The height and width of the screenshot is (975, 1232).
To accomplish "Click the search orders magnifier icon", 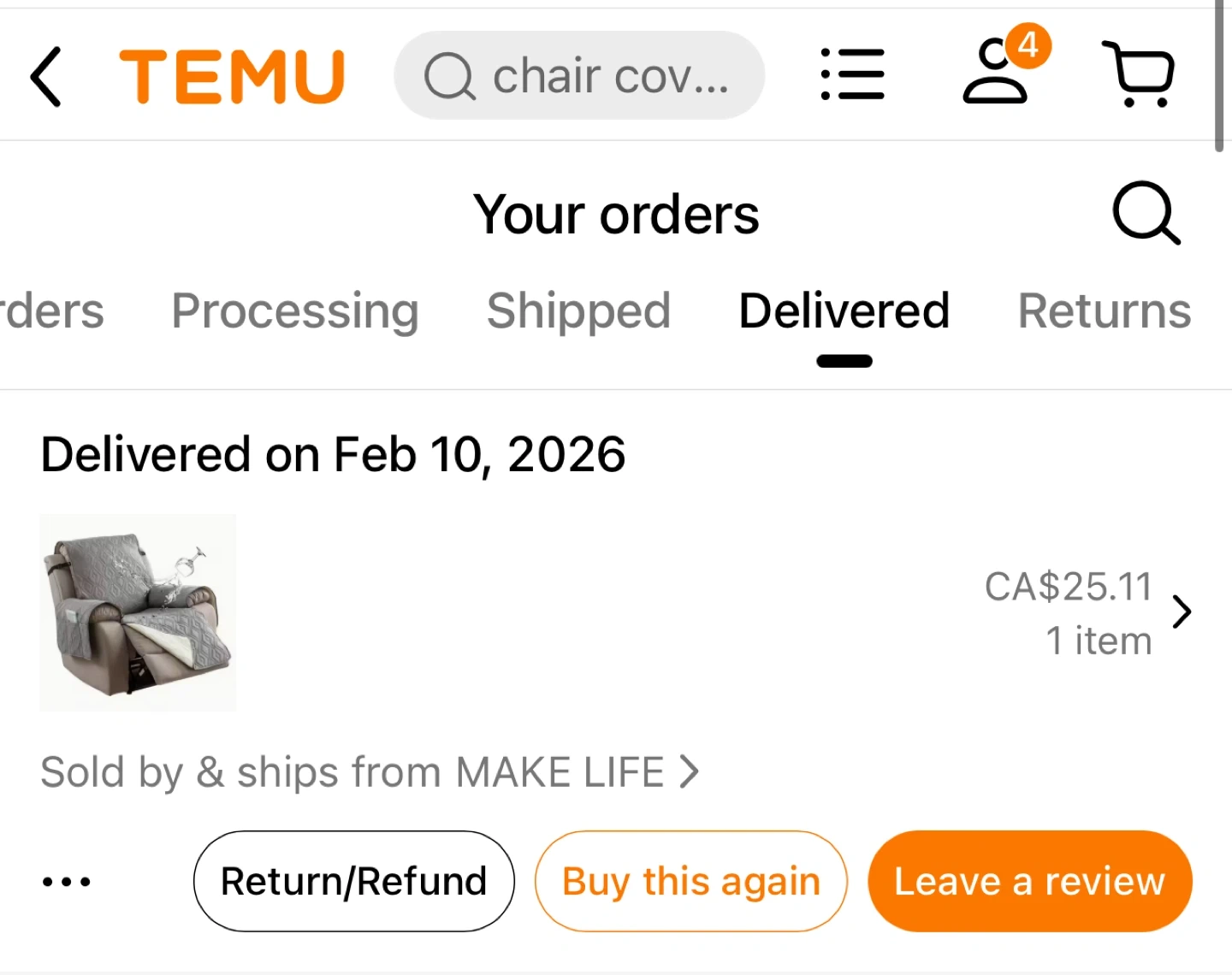I will pos(1146,212).
